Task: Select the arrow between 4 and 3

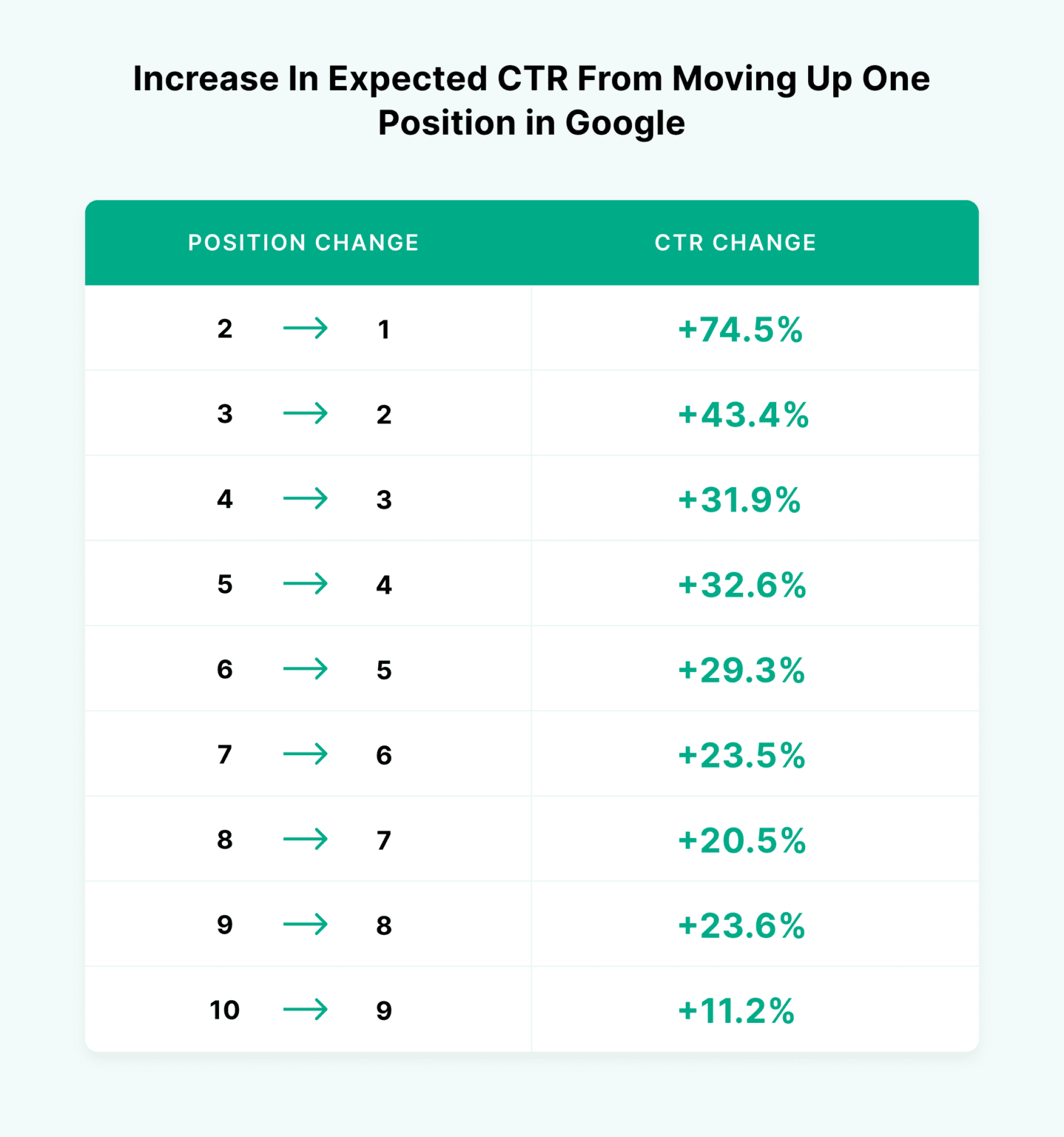Action: [x=305, y=498]
